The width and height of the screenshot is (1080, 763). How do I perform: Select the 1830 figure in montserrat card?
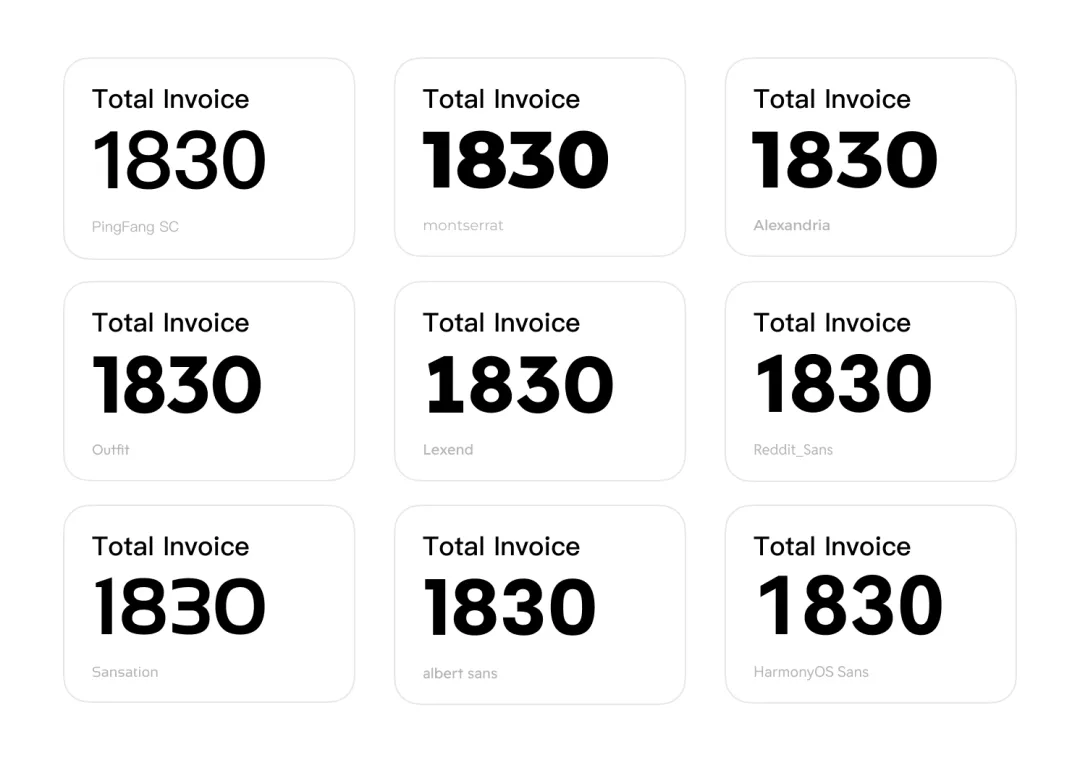pyautogui.click(x=515, y=160)
